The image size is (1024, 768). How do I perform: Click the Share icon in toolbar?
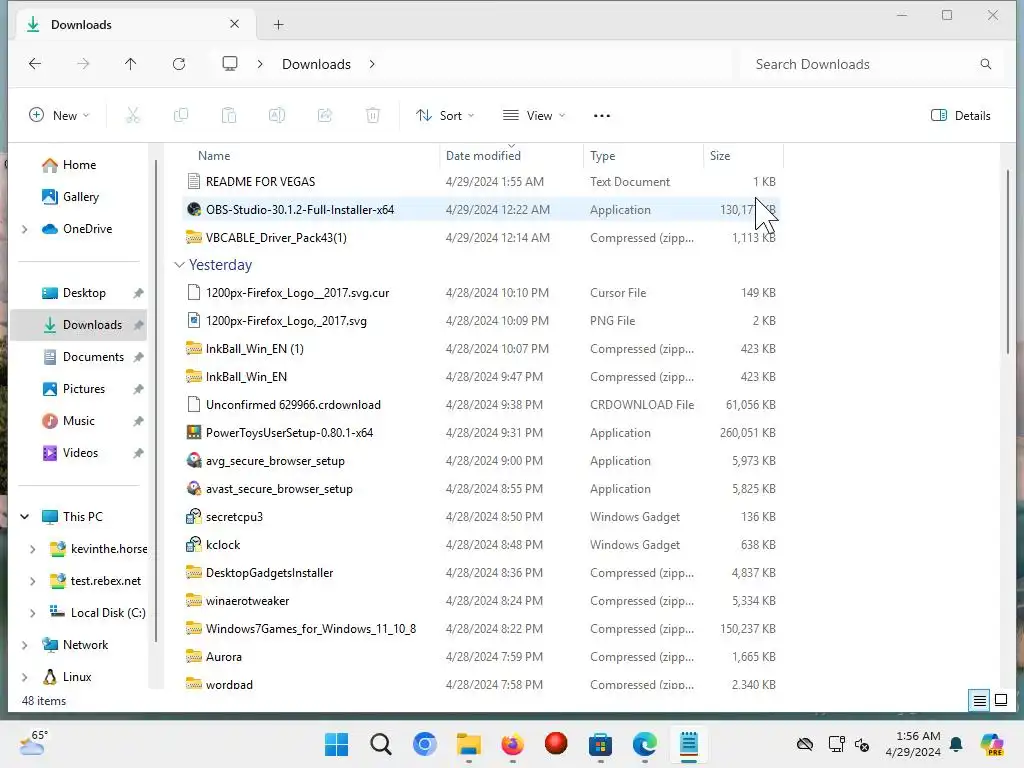[x=325, y=116]
